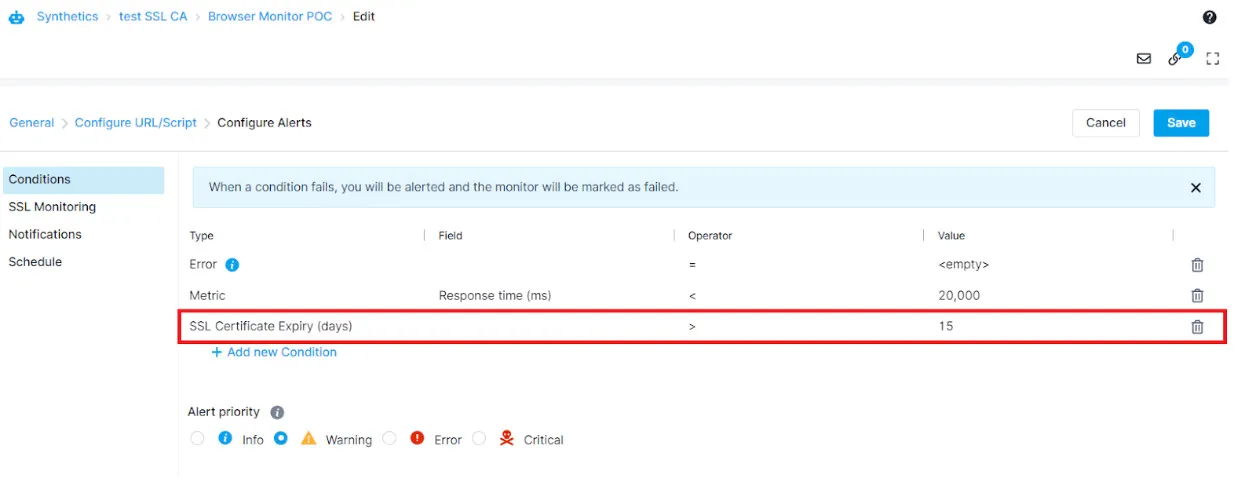Delete the Error condition row
Image resolution: width=1254 pixels, height=496 pixels.
tap(1197, 265)
